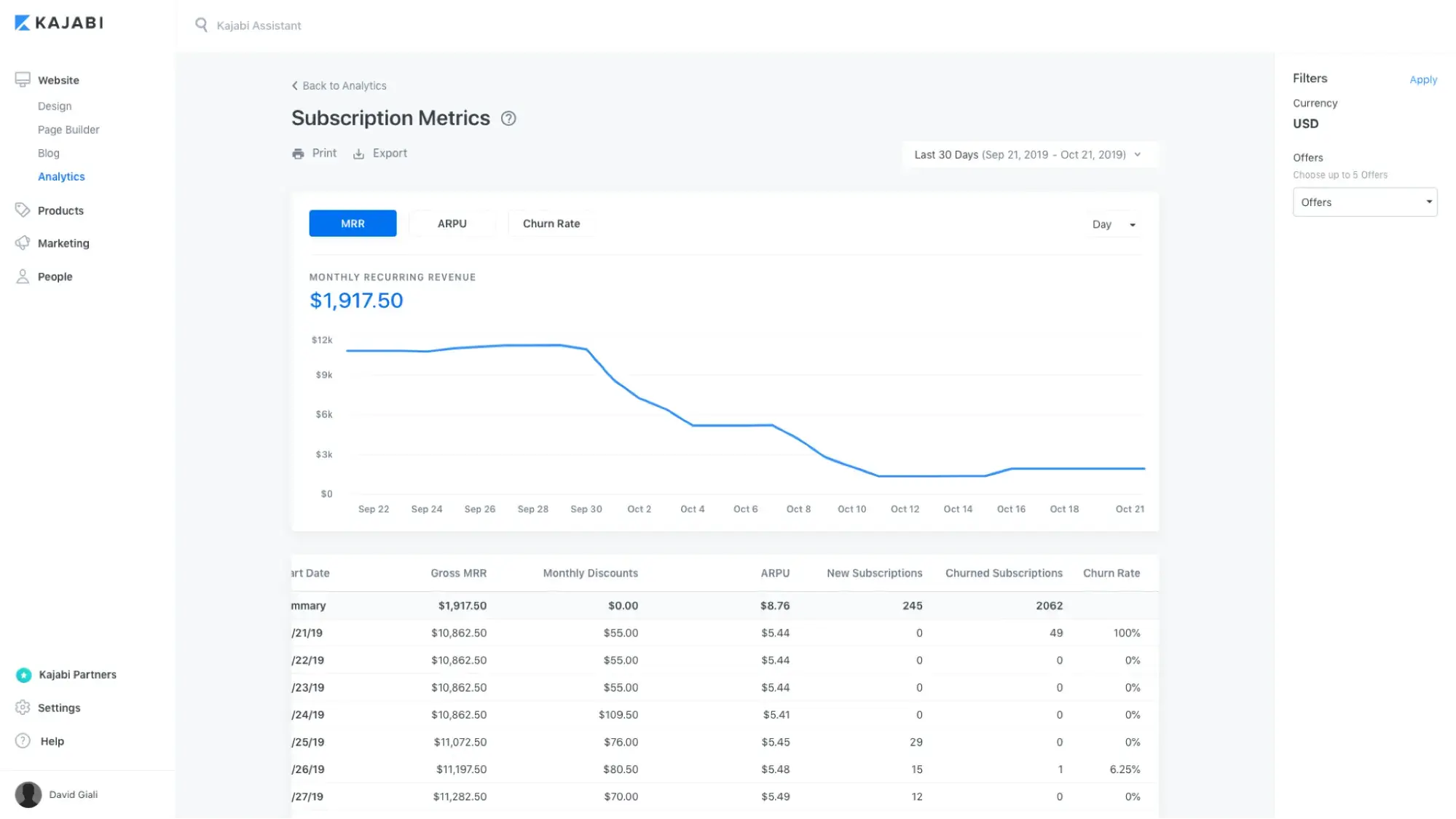
Task: Toggle to ARPU metric view
Action: 452,223
